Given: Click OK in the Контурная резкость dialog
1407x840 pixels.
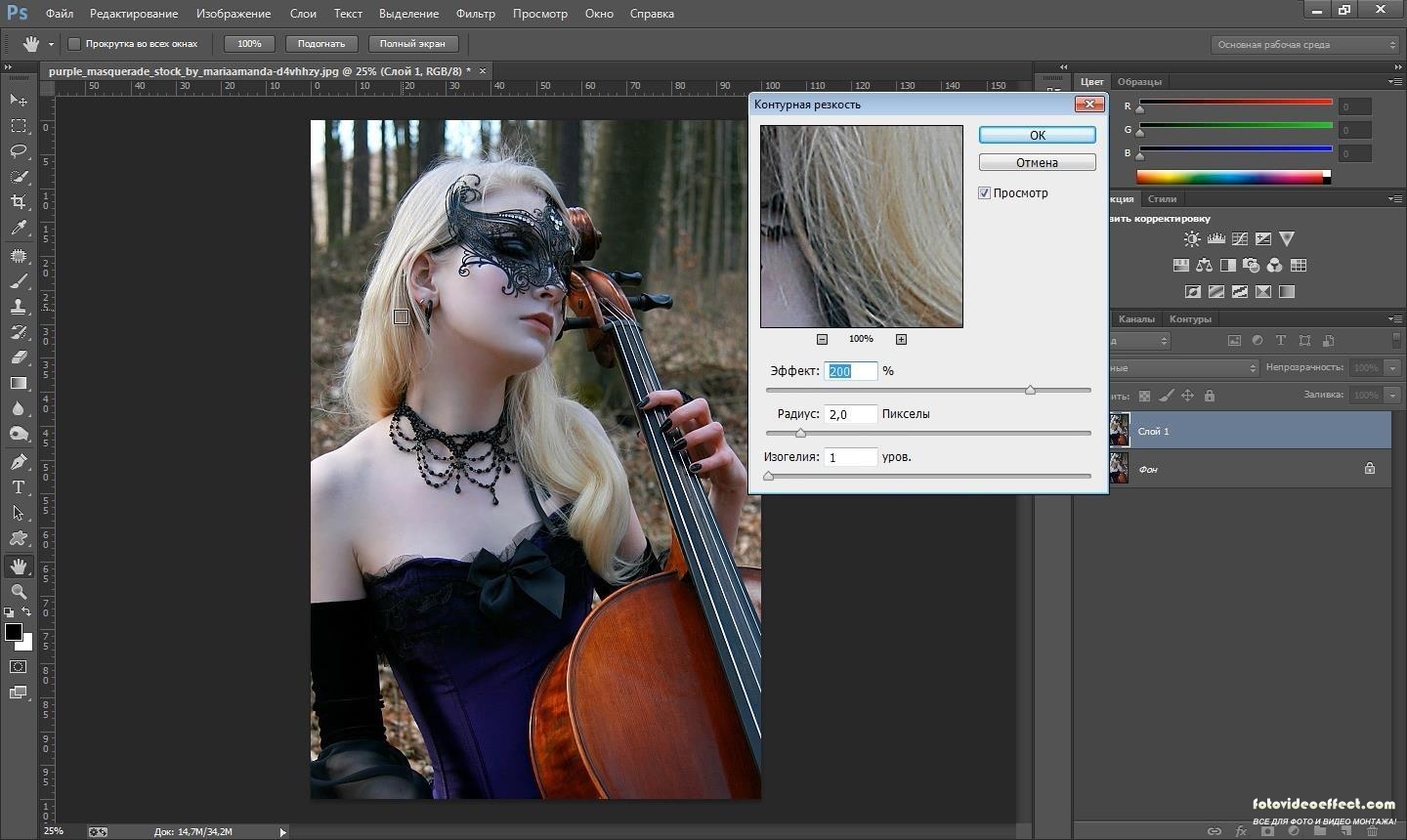Looking at the screenshot, I should click(1037, 135).
